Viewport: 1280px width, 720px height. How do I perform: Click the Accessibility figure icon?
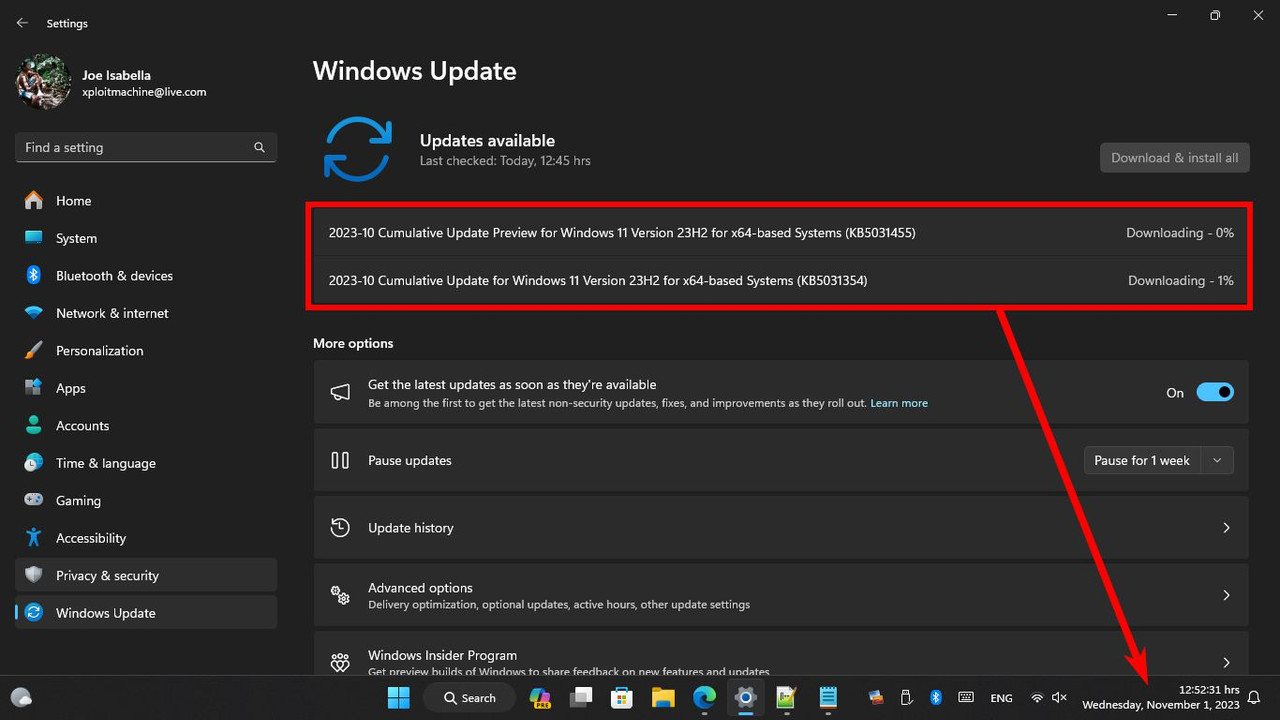[34, 538]
